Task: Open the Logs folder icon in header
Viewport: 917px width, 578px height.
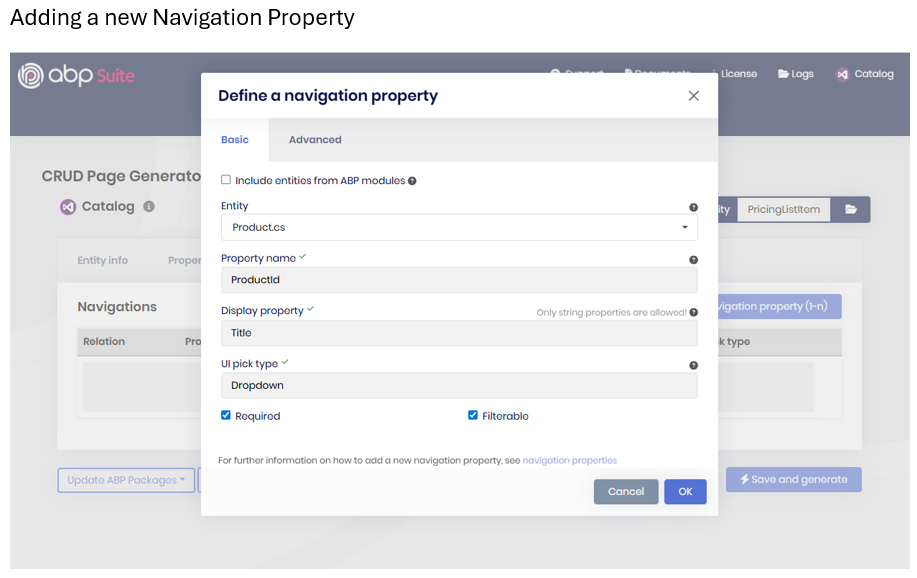Action: coord(785,74)
